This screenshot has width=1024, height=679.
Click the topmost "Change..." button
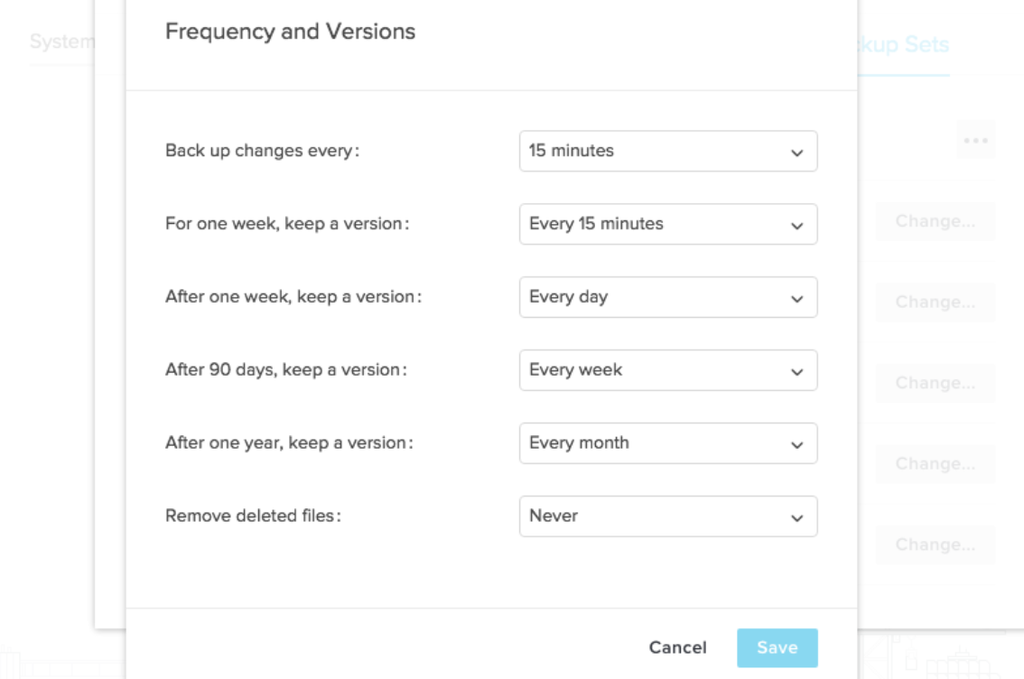pos(935,221)
